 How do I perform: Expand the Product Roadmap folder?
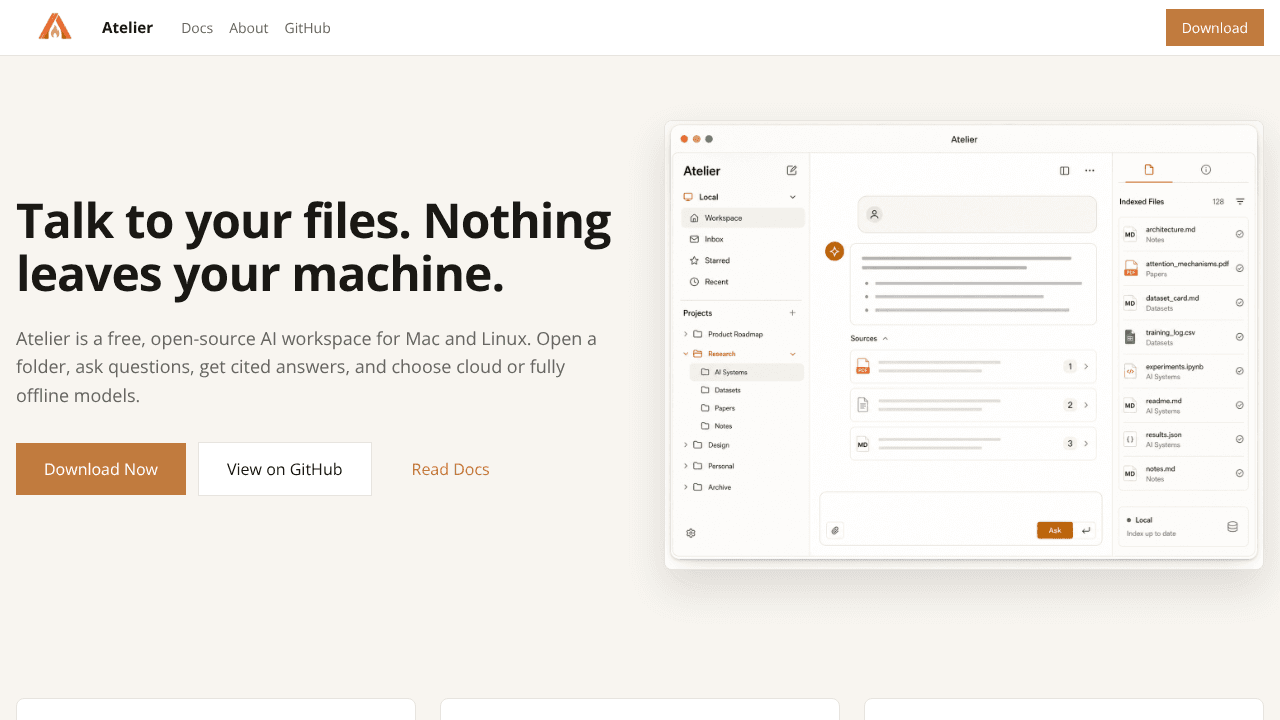686,334
